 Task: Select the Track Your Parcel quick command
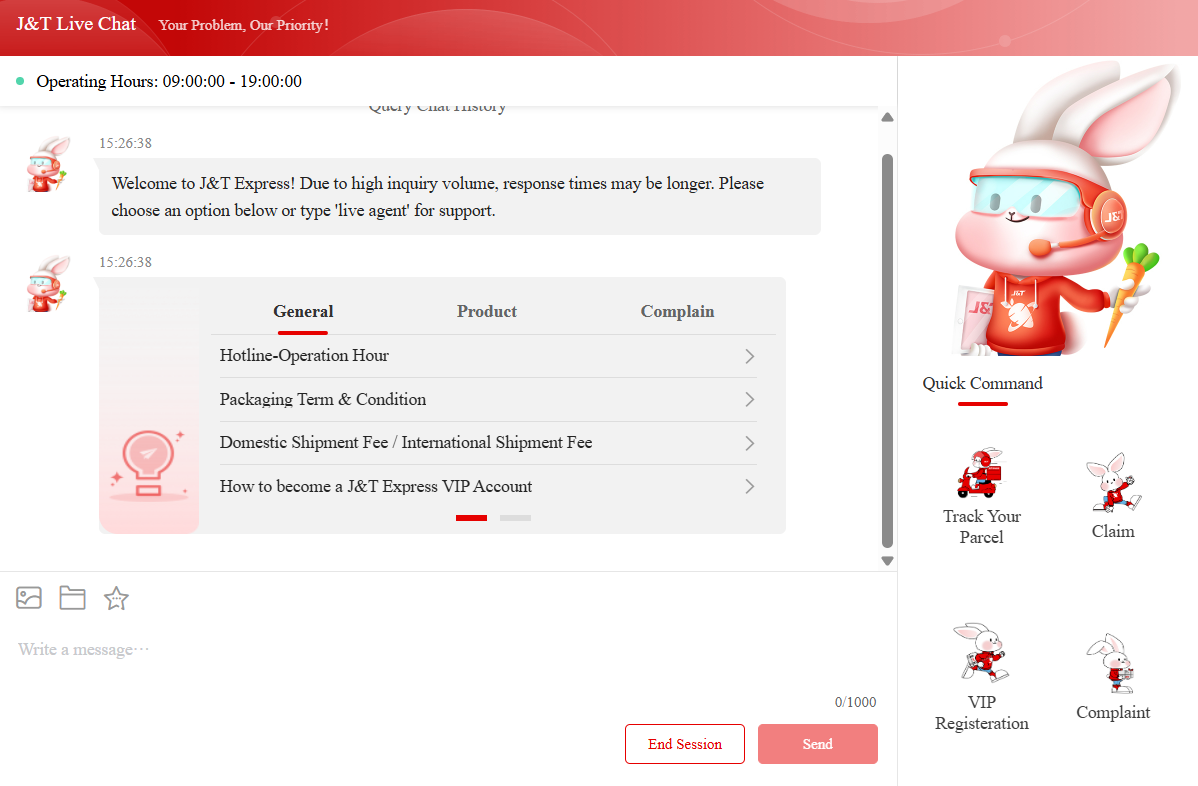(981, 496)
